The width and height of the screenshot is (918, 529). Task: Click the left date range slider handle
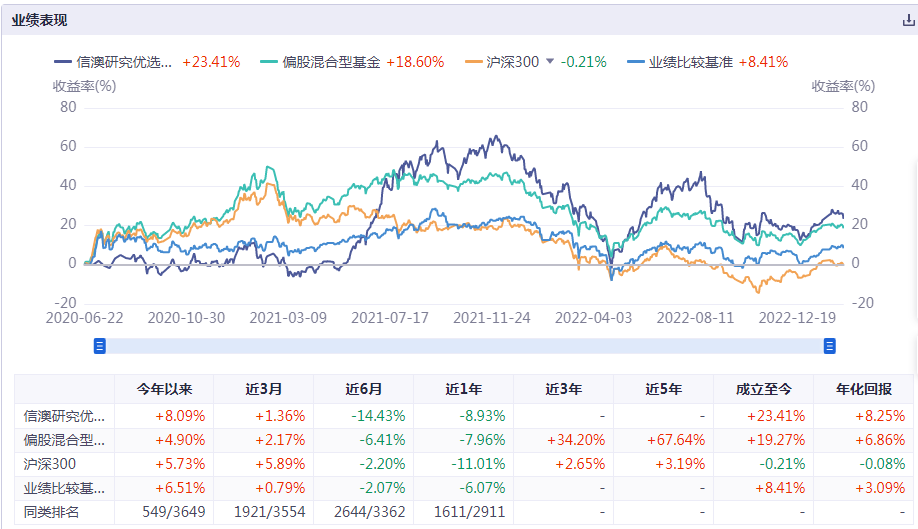click(99, 346)
